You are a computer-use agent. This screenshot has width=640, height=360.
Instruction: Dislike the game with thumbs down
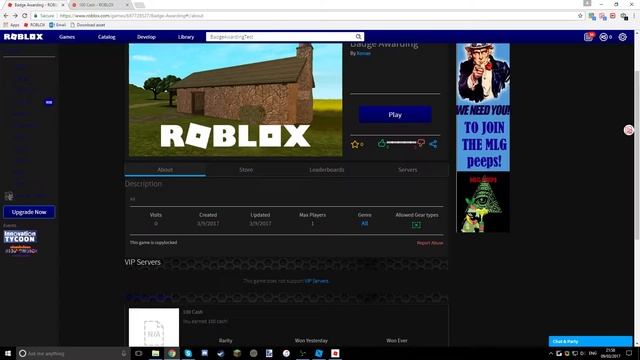(x=421, y=143)
